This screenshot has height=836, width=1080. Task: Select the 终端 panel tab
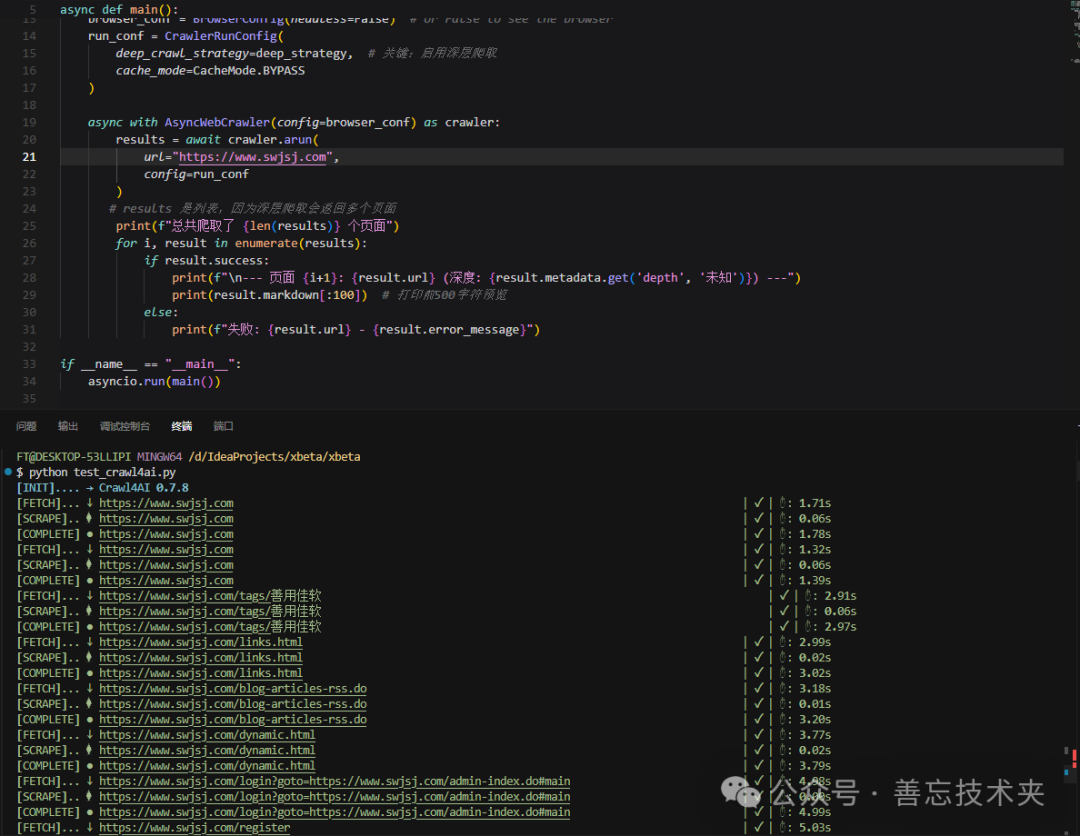tap(181, 426)
